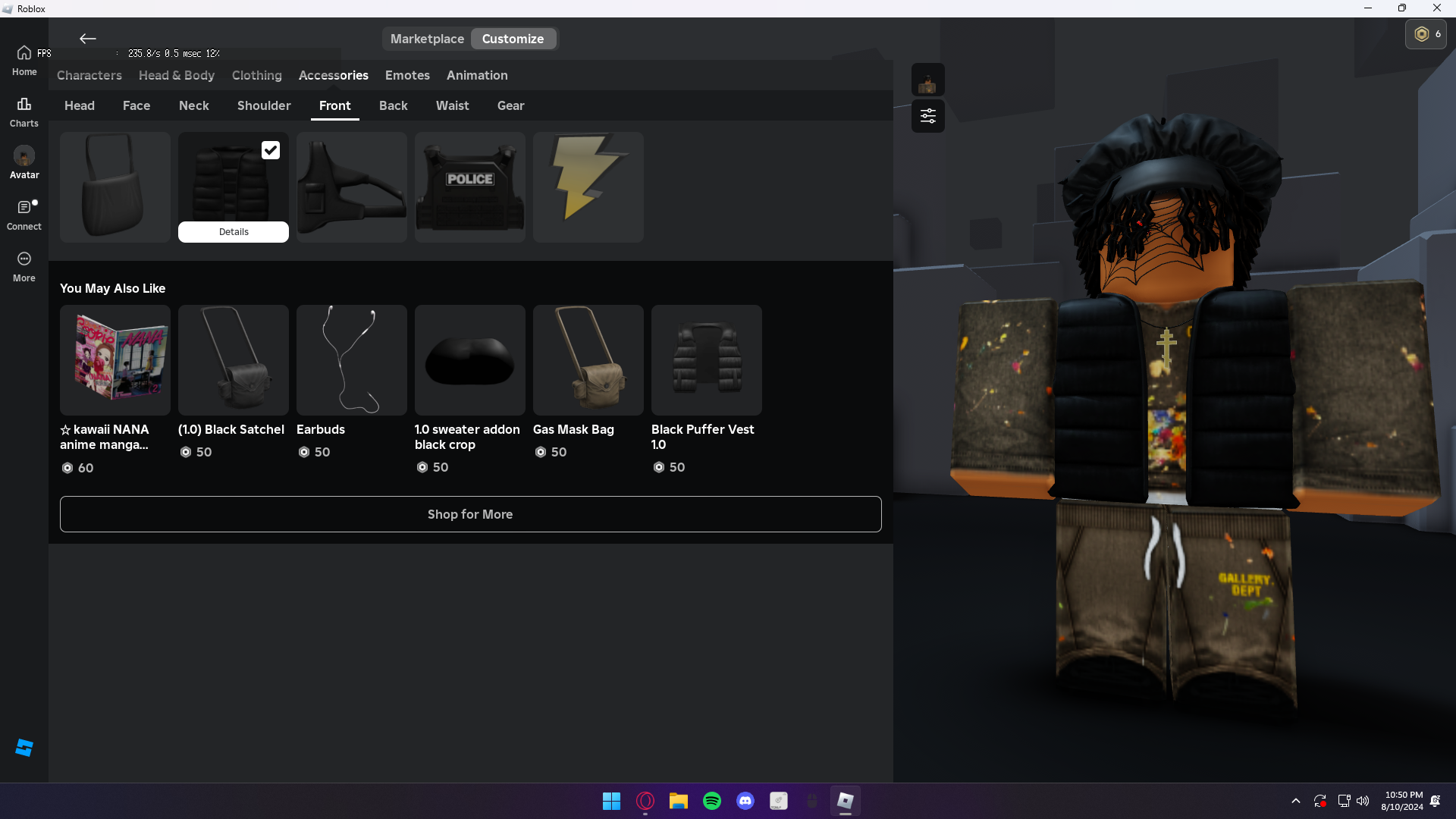Screen dimensions: 1456x819
Task: Open the Clothing category tab
Action: point(256,75)
